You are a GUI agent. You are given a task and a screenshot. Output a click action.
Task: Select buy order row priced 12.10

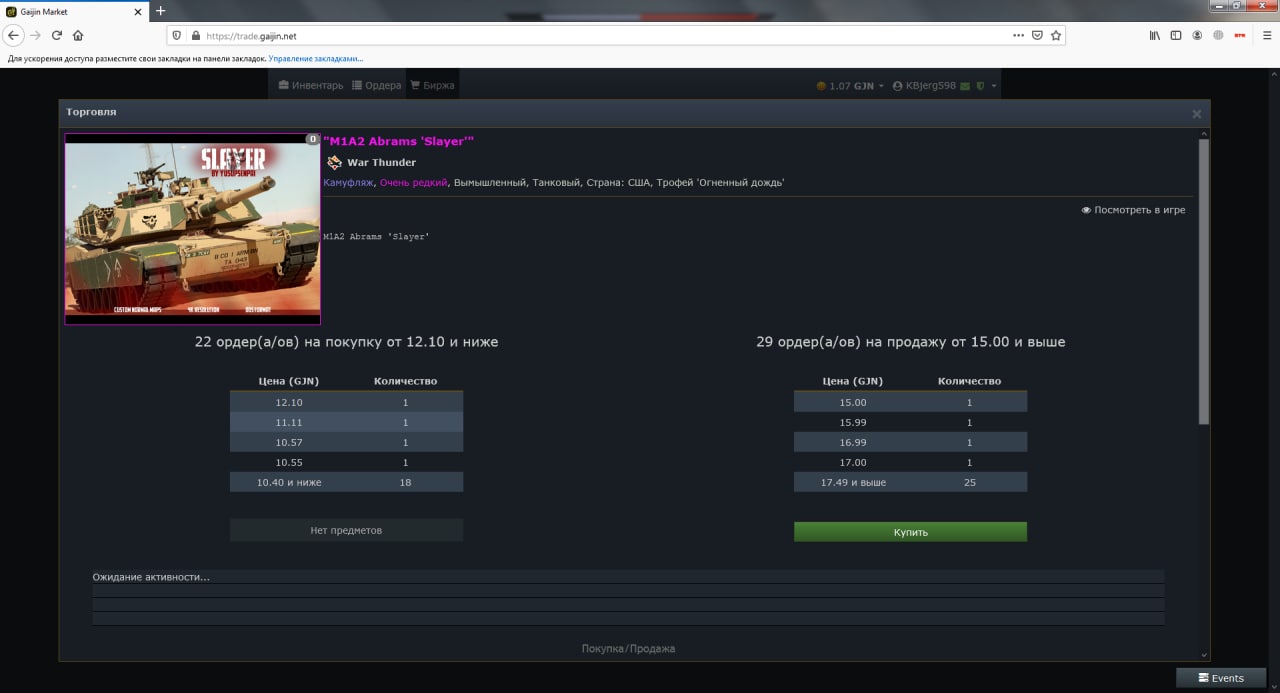[346, 402]
